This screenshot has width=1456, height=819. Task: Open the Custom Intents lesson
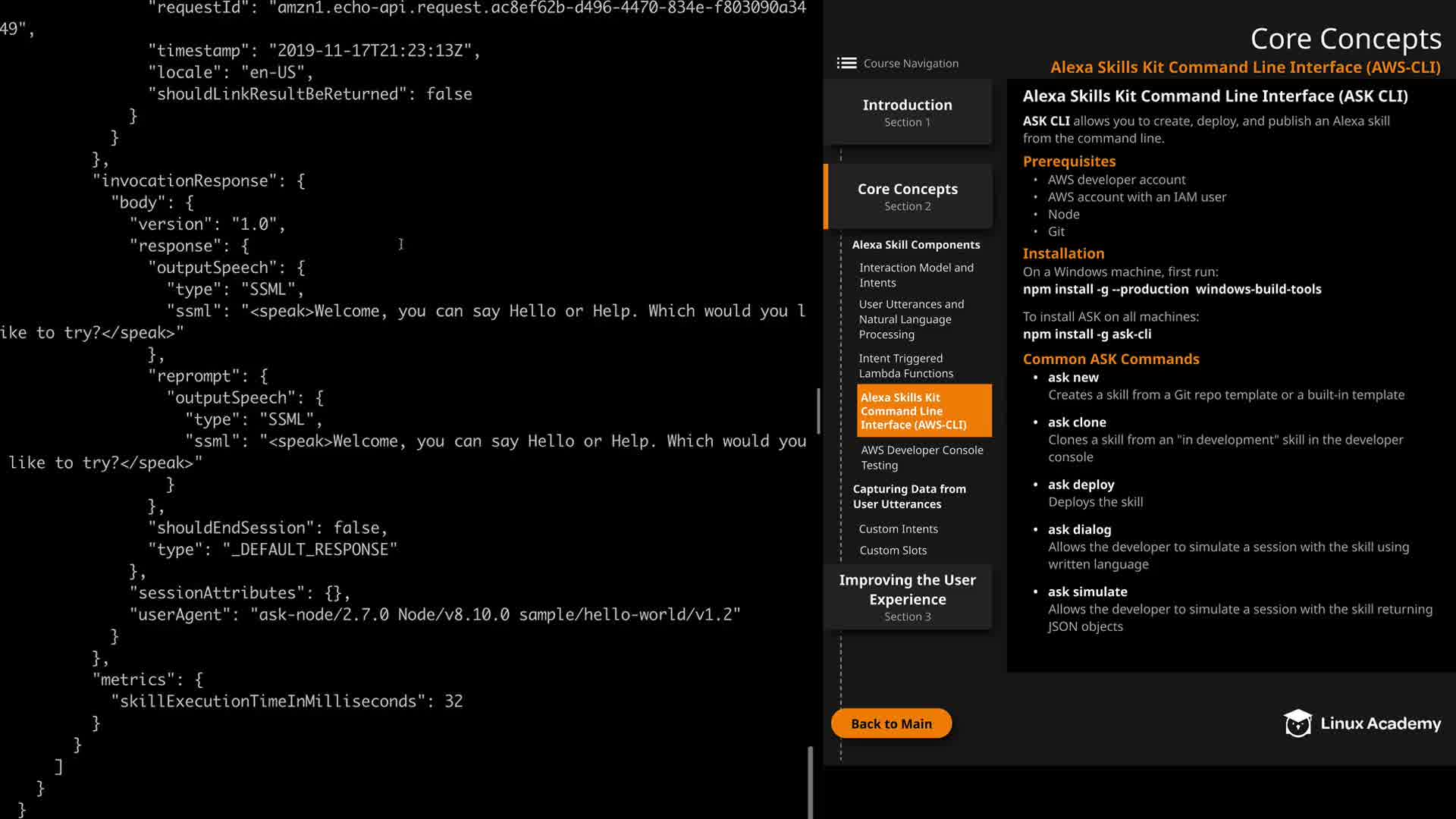pyautogui.click(x=898, y=529)
